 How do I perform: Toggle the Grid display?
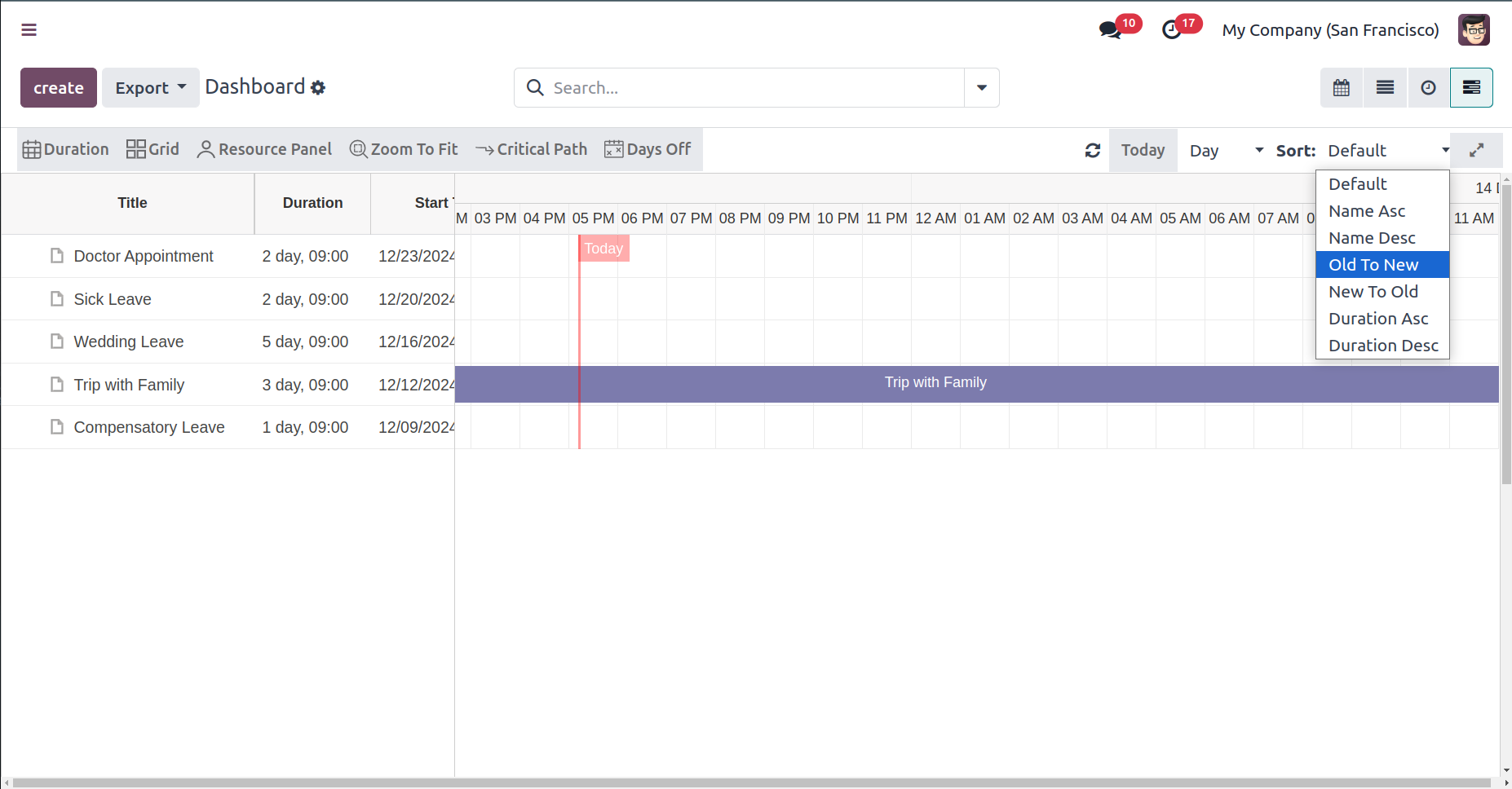click(153, 149)
